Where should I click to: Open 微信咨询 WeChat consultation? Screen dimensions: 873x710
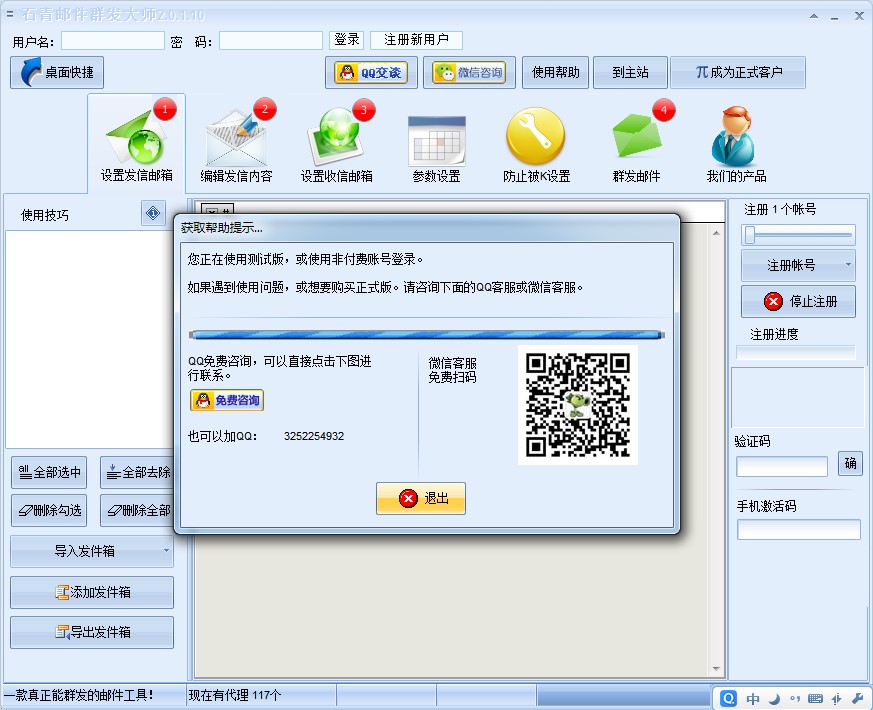point(469,72)
